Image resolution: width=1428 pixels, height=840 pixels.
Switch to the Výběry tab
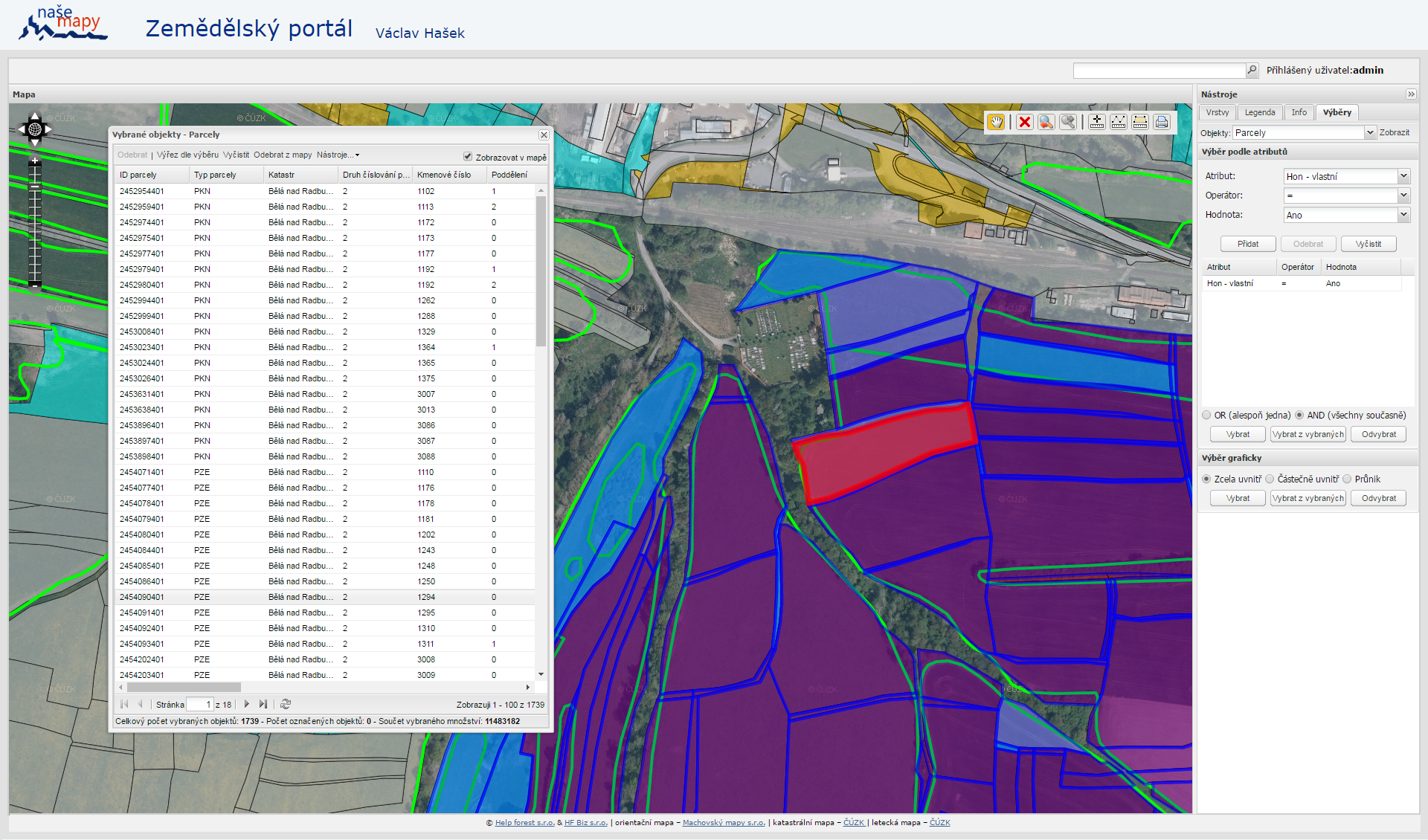click(x=1337, y=112)
